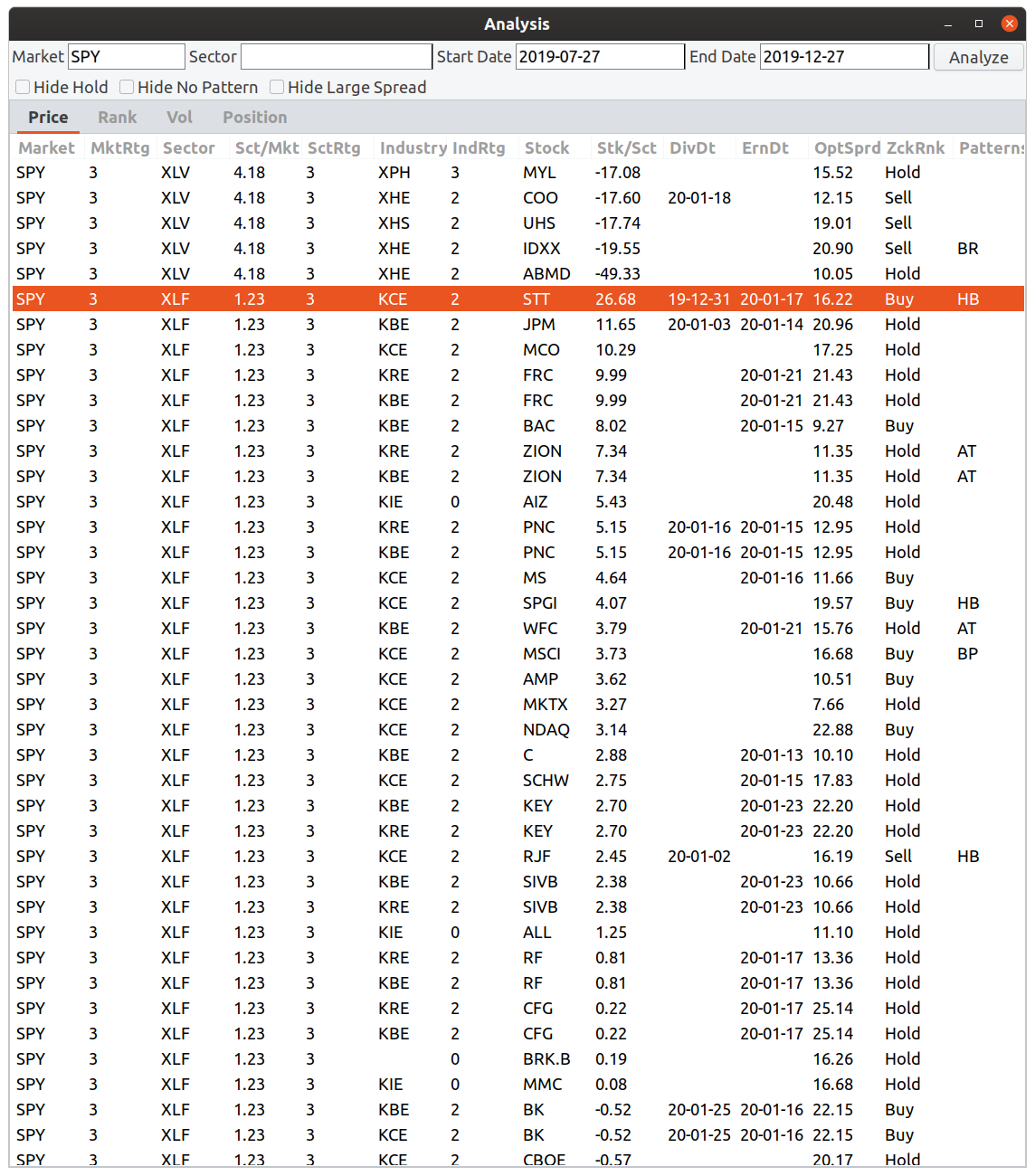Image resolution: width=1035 pixels, height=1176 pixels.
Task: Click the SPGI stock cell
Action: 540,602
